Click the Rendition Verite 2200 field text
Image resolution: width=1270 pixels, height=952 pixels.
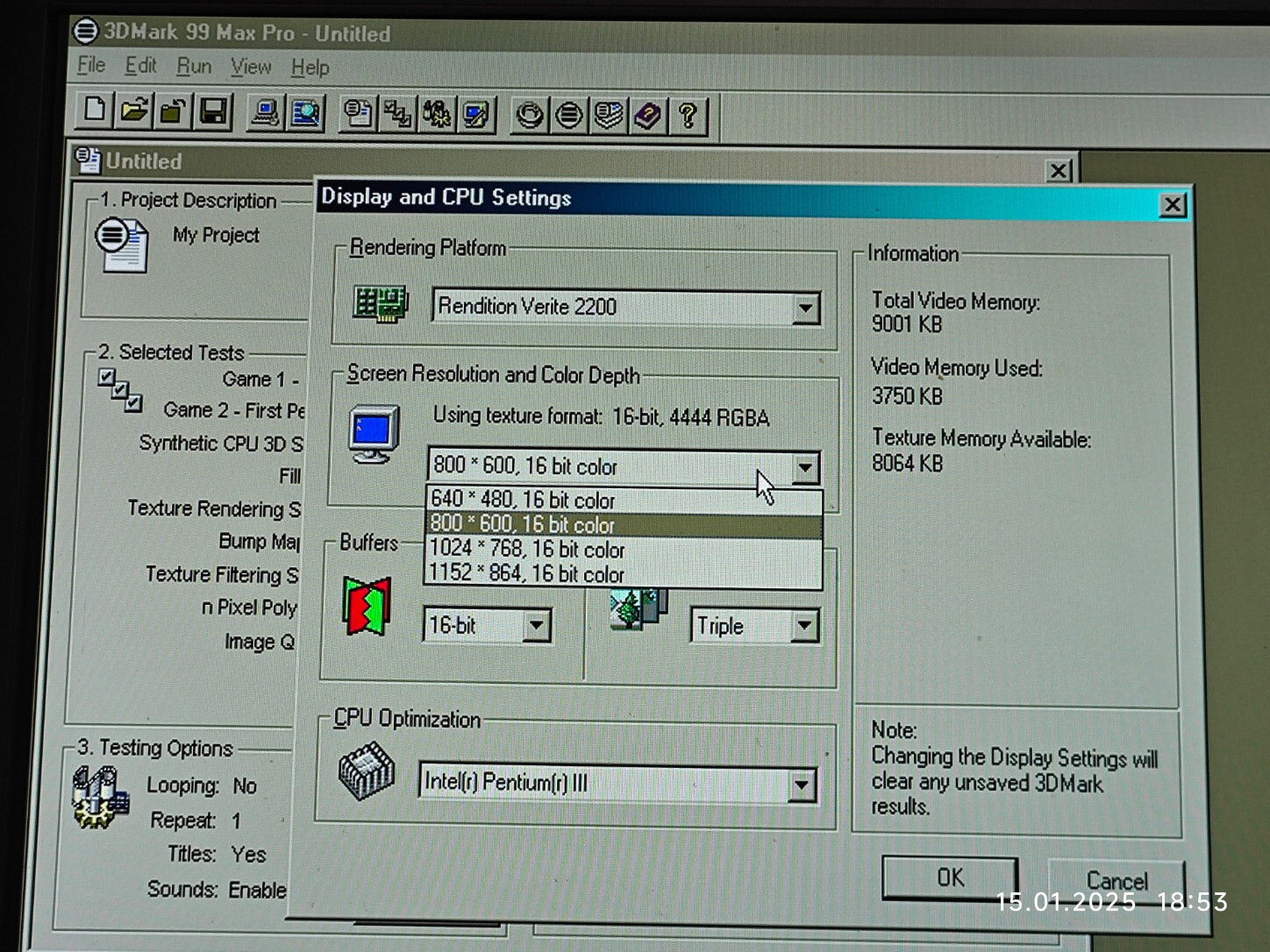[527, 306]
